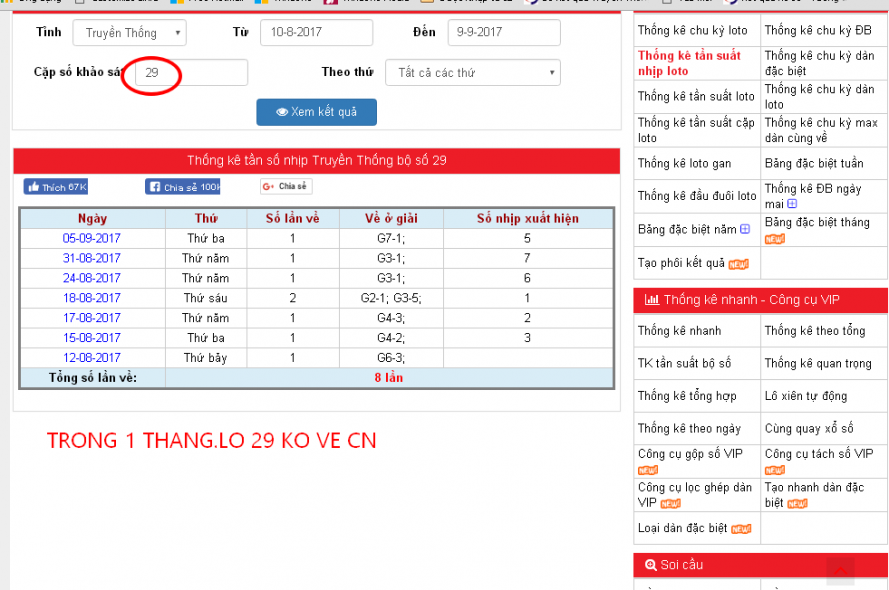
Task: Click the Facebook like button Thích 67K
Action: (x=56, y=187)
